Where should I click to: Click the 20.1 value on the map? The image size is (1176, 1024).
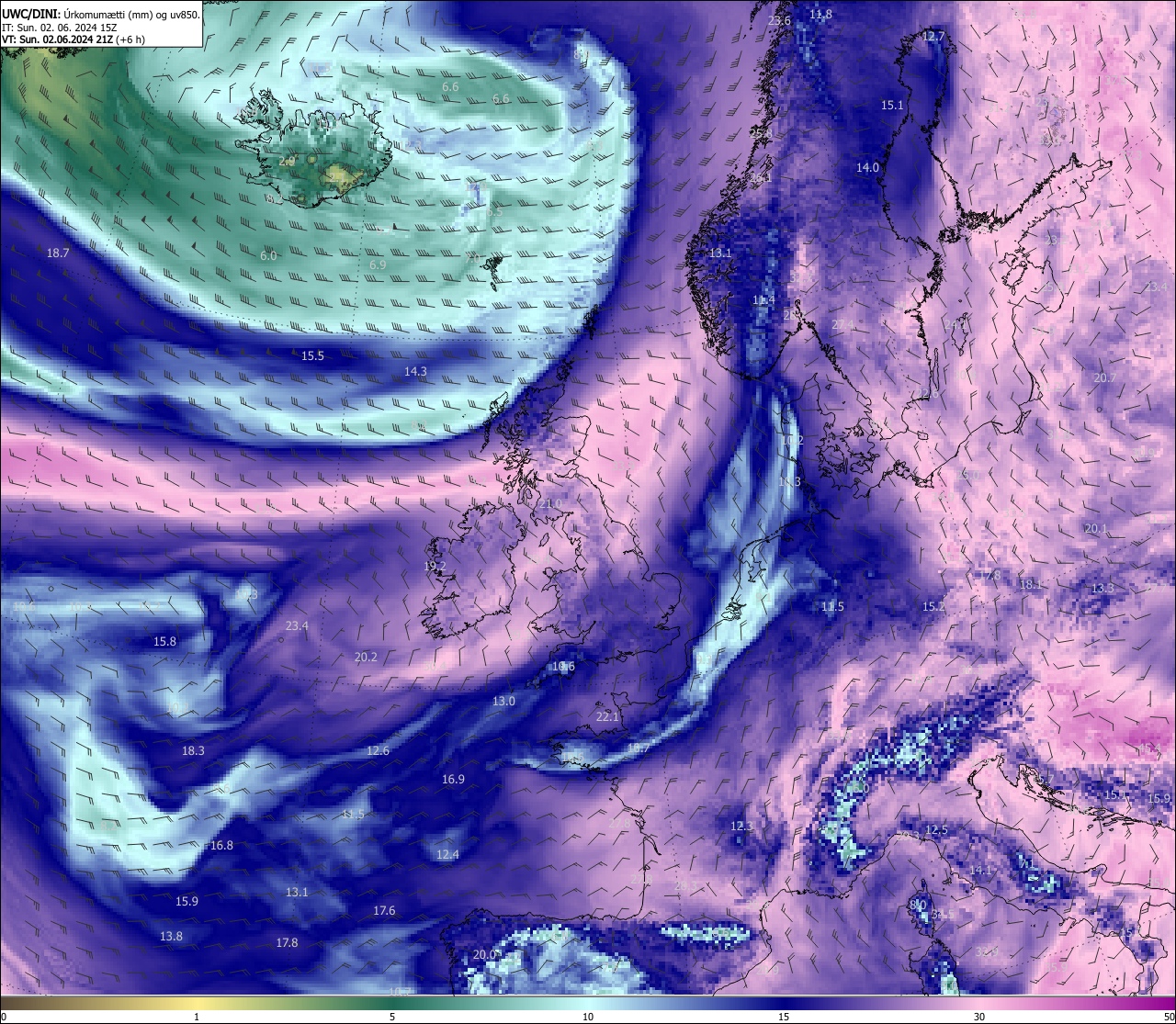tap(1096, 529)
